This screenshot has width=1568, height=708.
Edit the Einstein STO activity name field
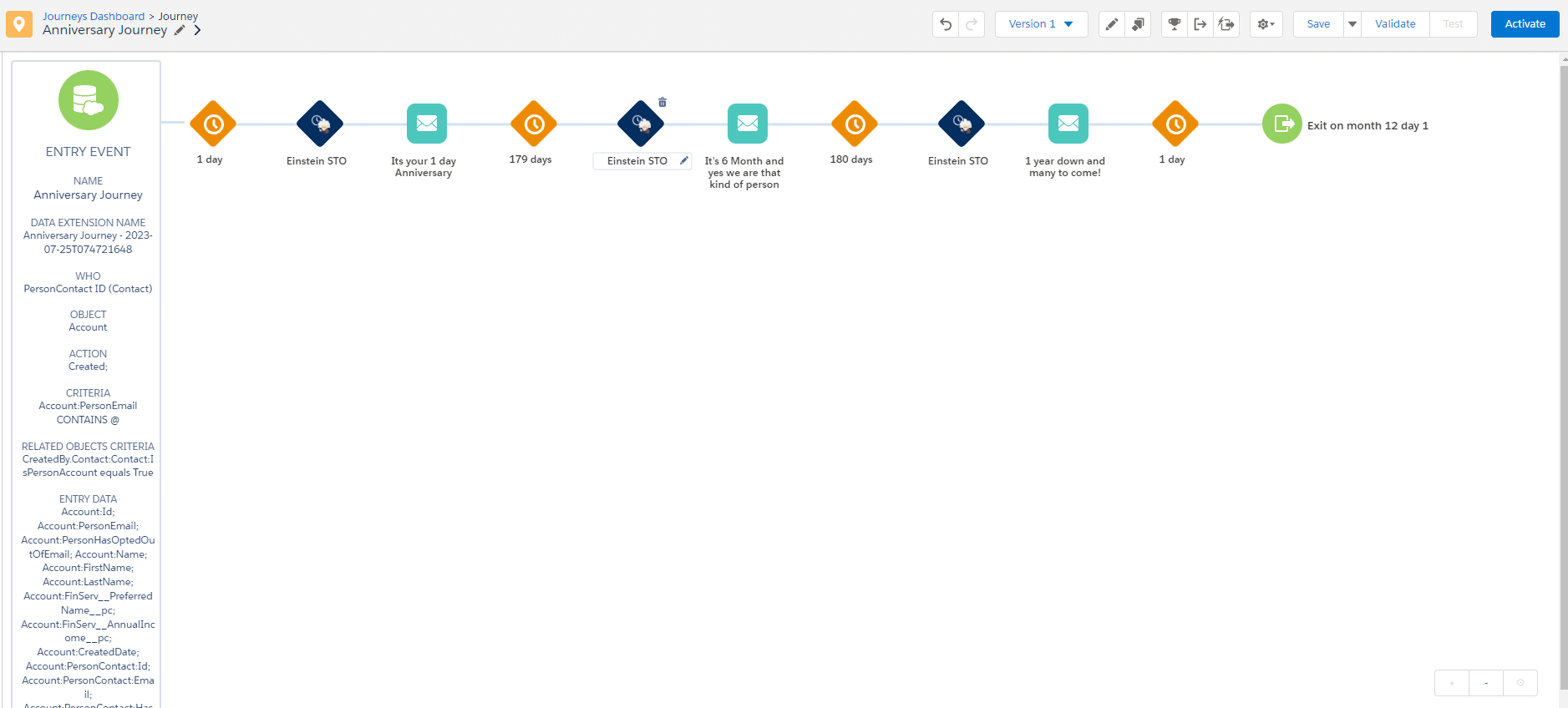point(637,161)
